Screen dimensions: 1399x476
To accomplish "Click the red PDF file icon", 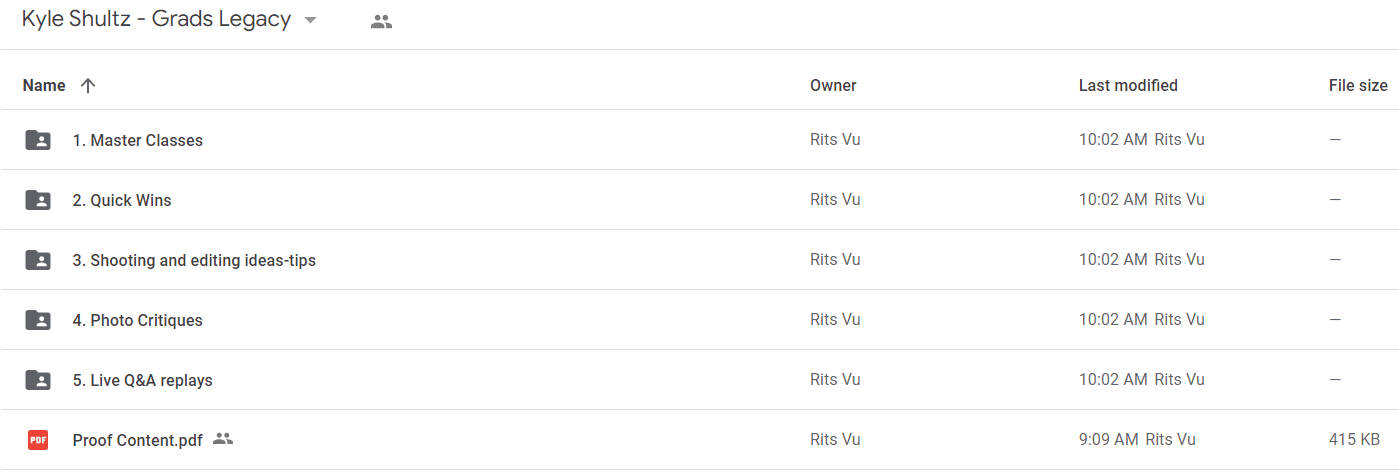I will pyautogui.click(x=38, y=440).
